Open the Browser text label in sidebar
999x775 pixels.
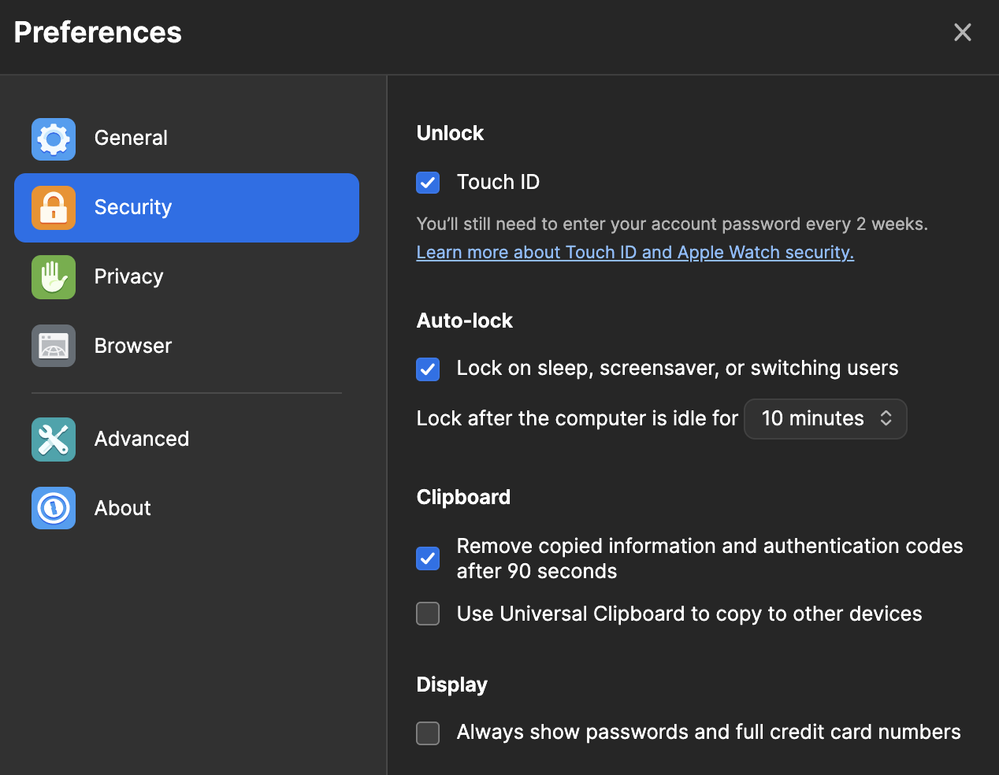pos(133,346)
